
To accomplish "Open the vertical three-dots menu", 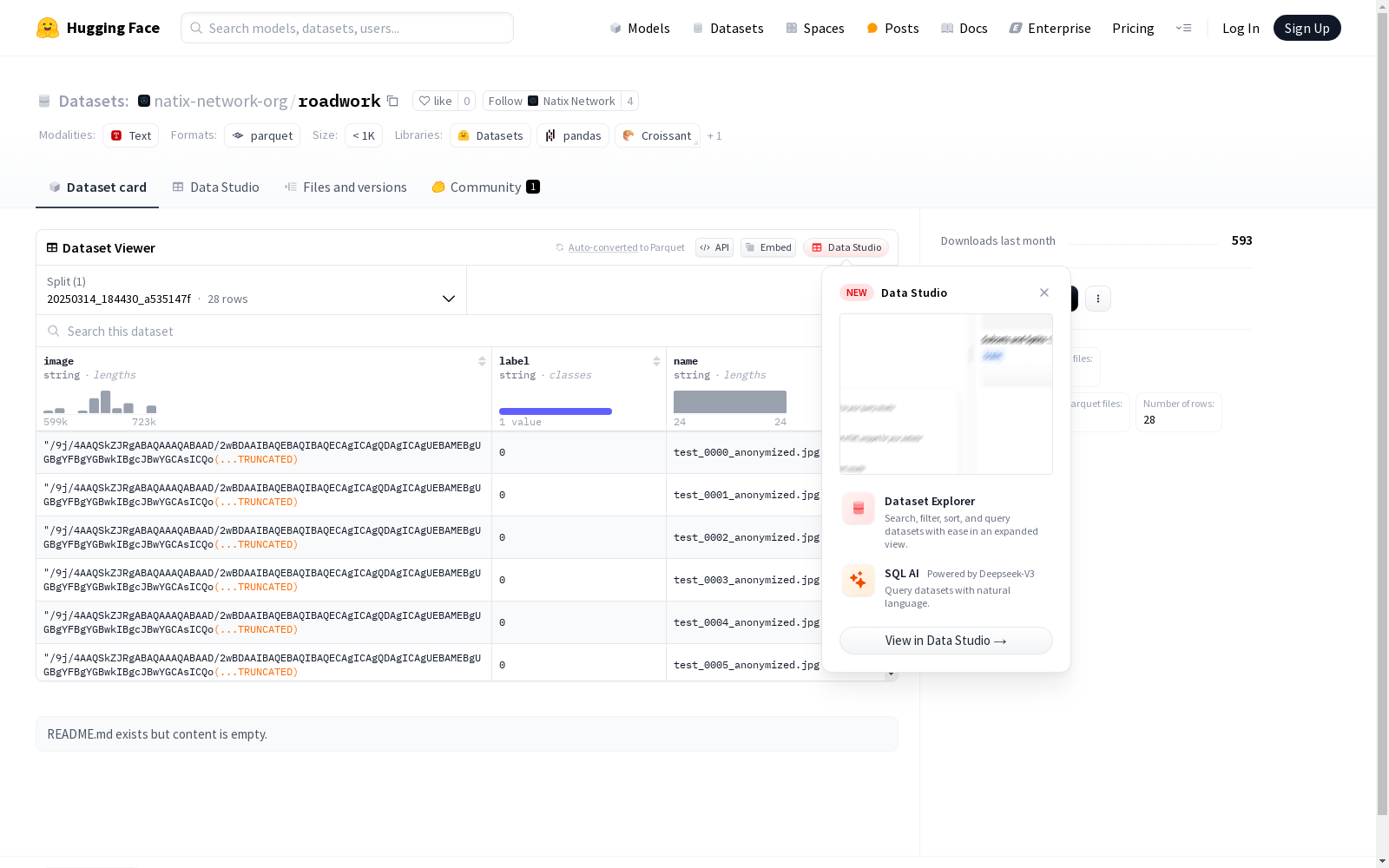I will point(1098,299).
